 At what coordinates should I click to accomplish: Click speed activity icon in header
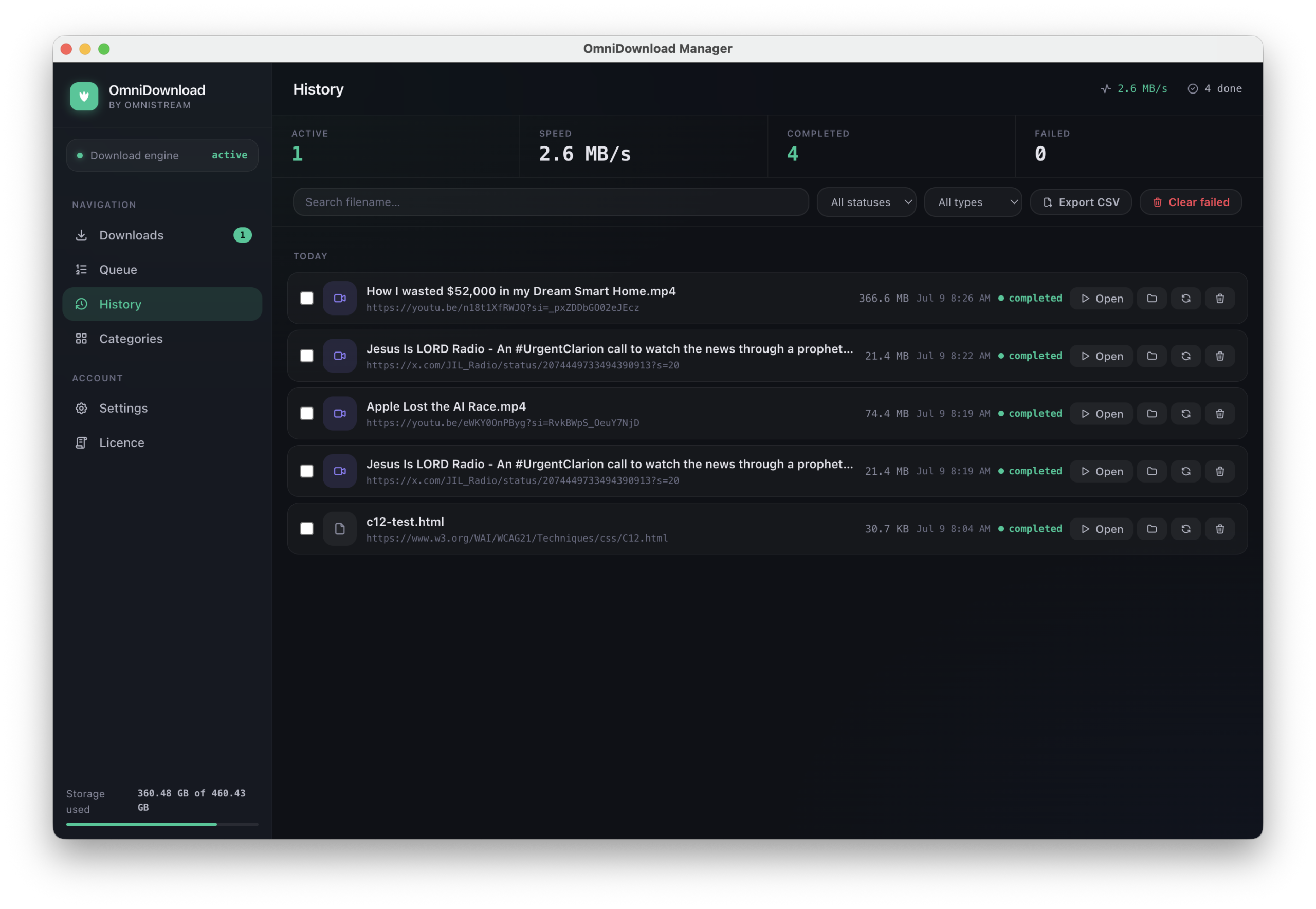click(x=1106, y=89)
